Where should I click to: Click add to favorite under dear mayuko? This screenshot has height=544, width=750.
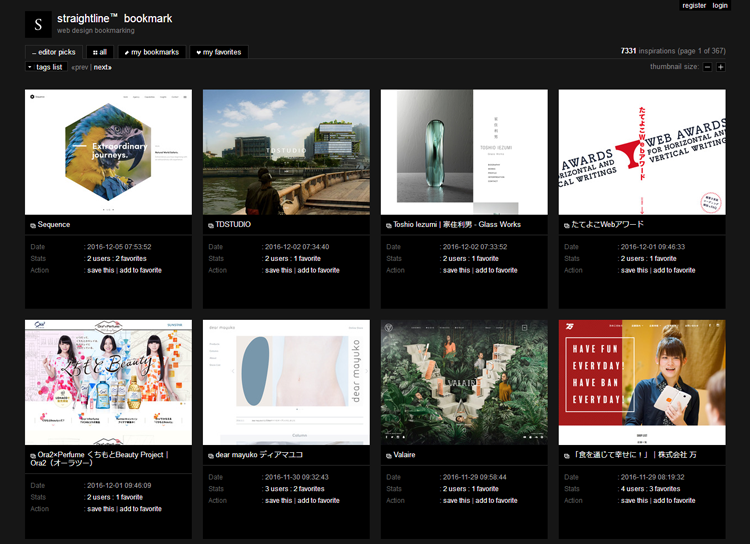(x=319, y=500)
